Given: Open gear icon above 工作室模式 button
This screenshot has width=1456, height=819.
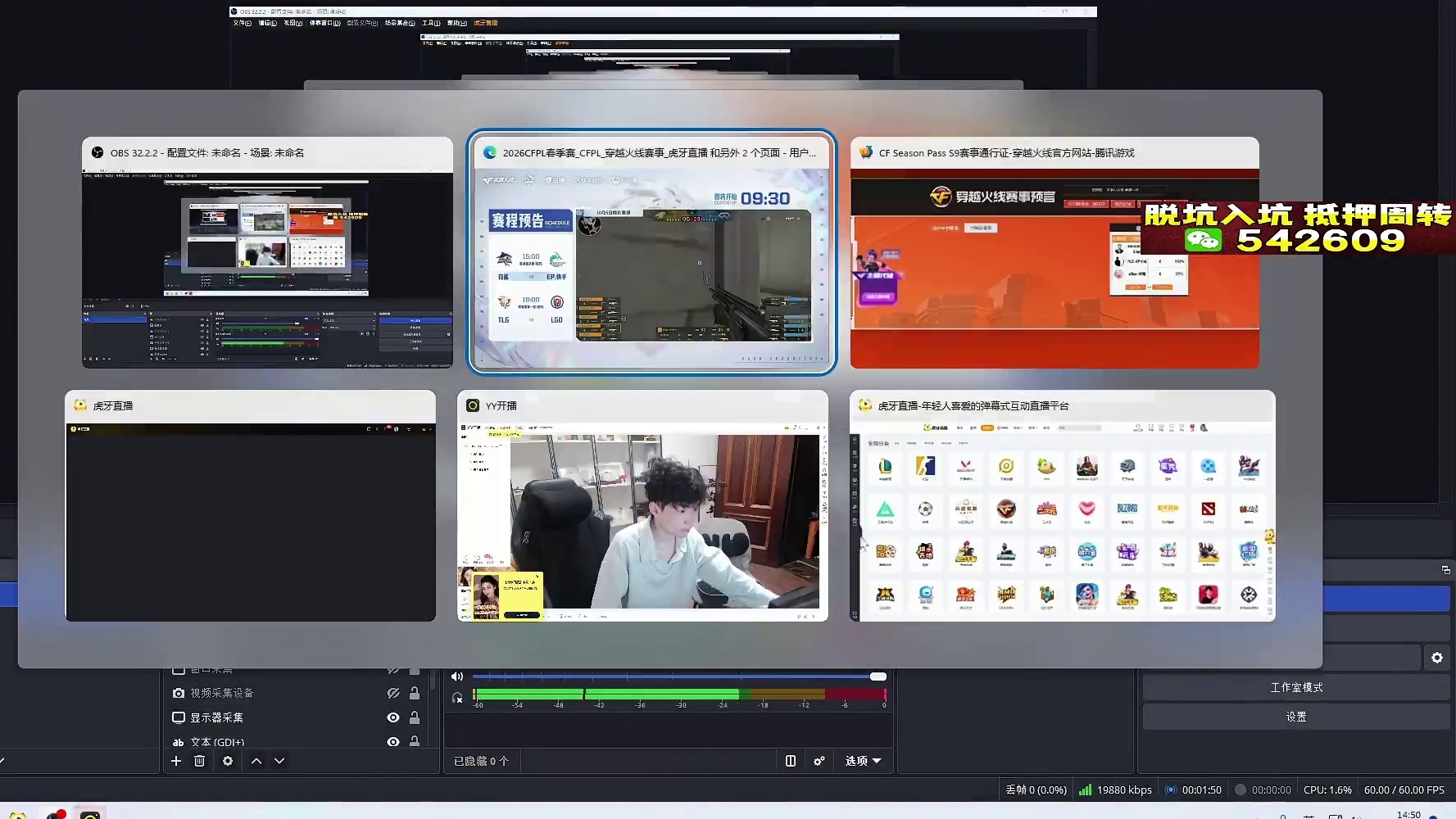Looking at the screenshot, I should (x=1437, y=658).
